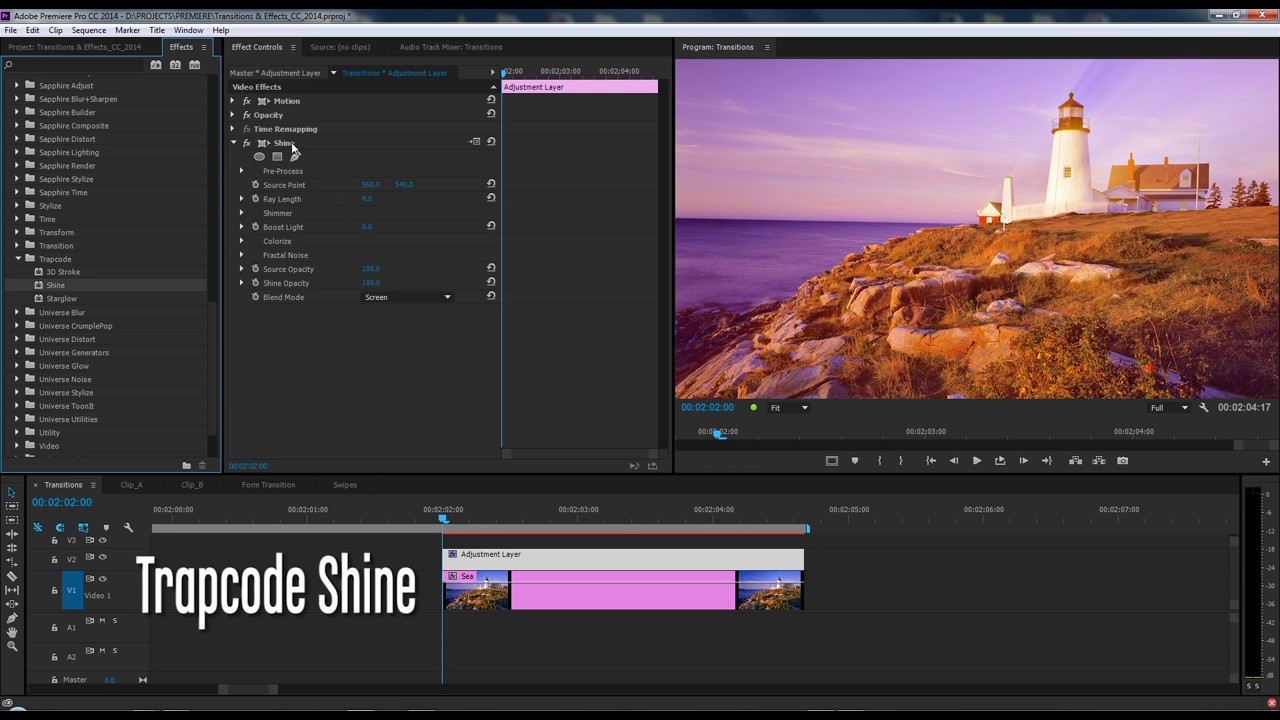Reset the Ray Length parameter
This screenshot has height=720, width=1280.
pos(491,198)
